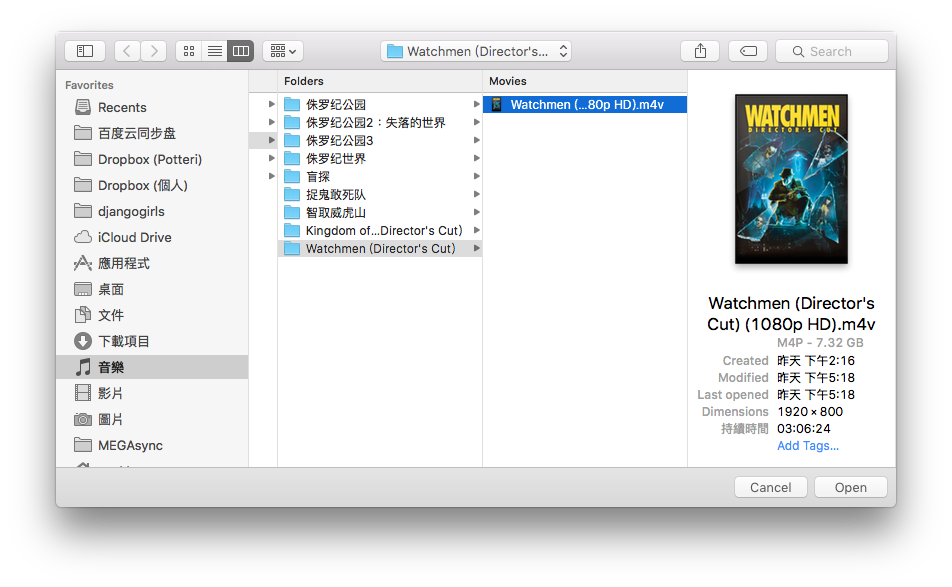Switch to list view
This screenshot has height=587, width=952.
pyautogui.click(x=214, y=51)
